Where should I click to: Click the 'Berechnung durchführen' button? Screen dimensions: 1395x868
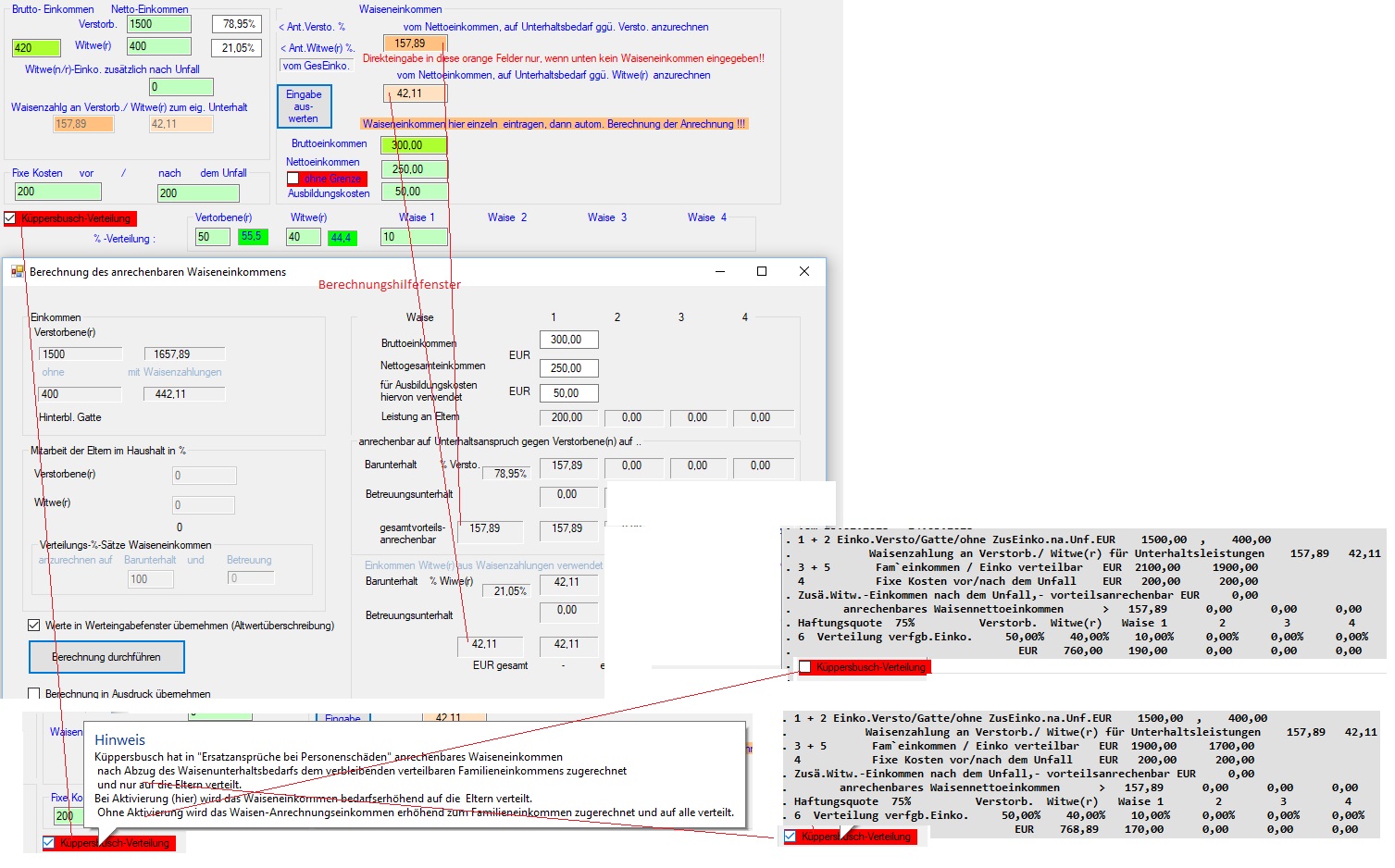coord(106,657)
